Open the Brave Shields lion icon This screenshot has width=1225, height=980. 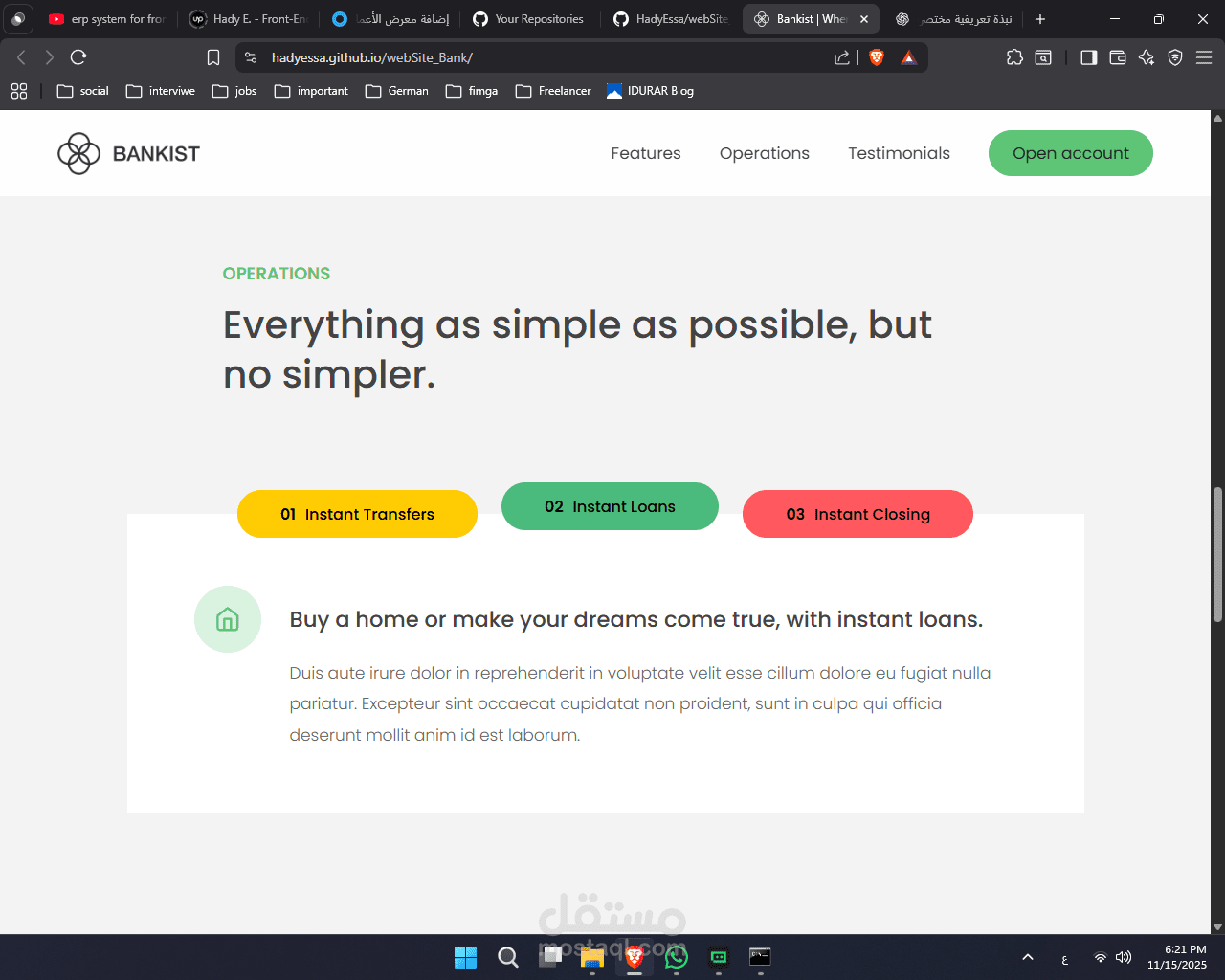(x=877, y=57)
